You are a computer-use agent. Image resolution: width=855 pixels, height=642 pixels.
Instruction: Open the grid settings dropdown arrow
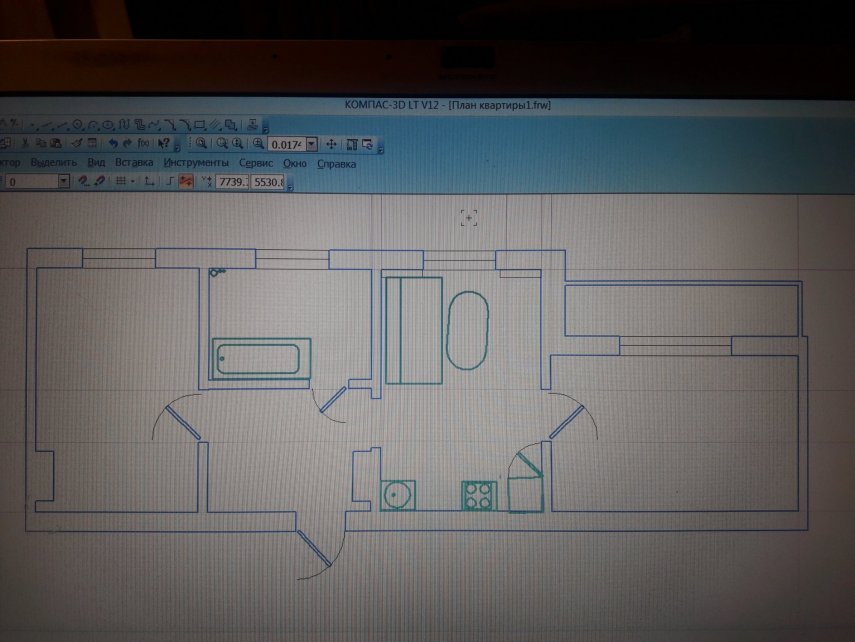pyautogui.click(x=134, y=181)
